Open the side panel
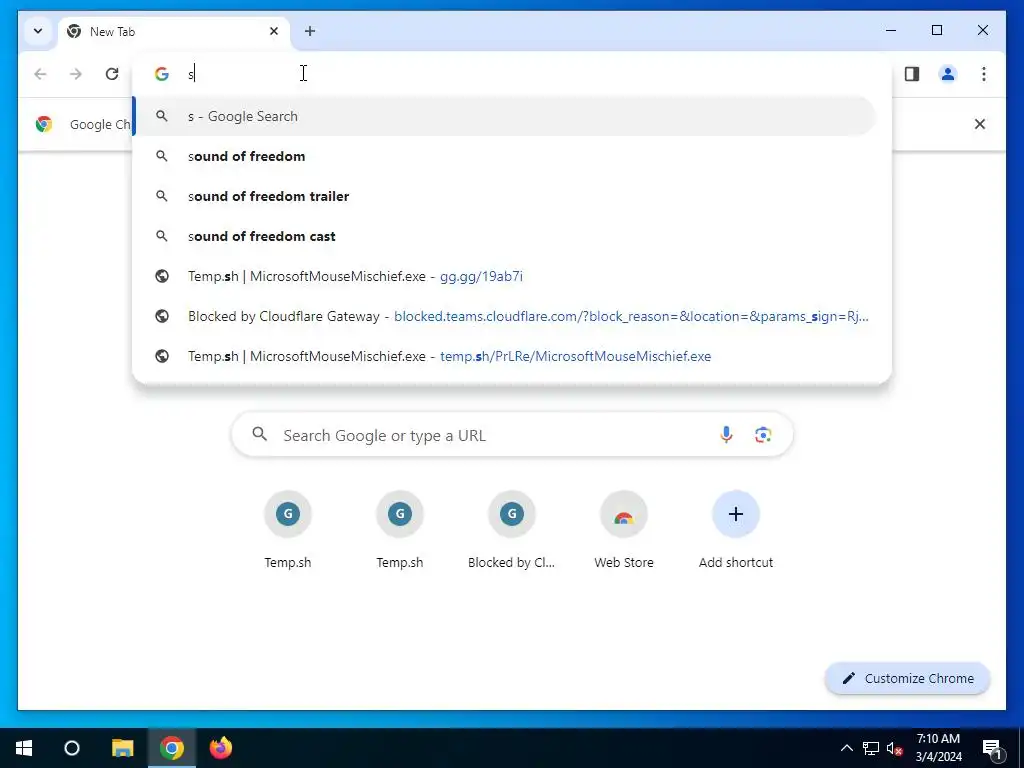 [912, 74]
